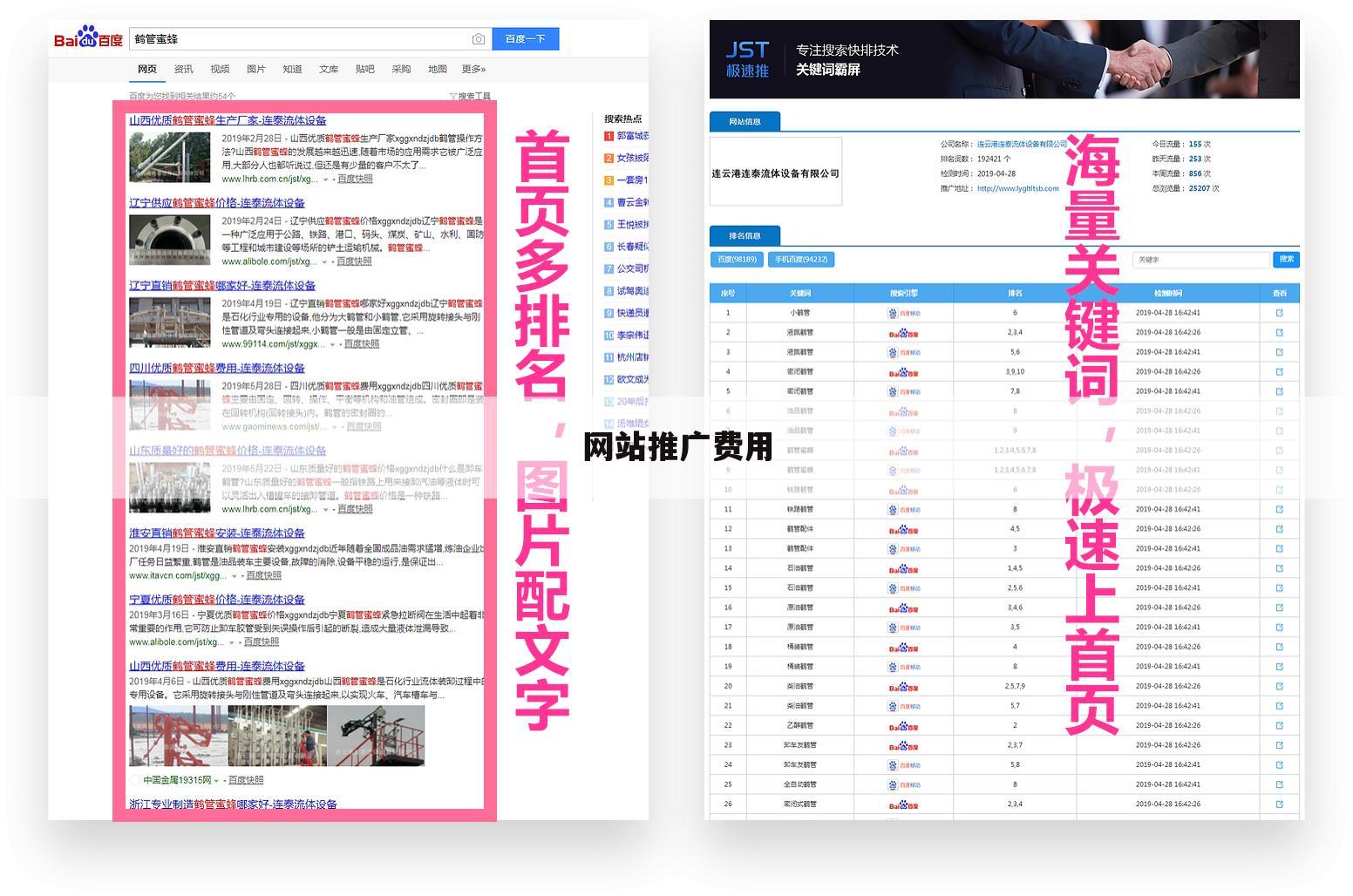Open the view icon for ranking row 18
Image resolution: width=1353 pixels, height=896 pixels.
[1279, 647]
